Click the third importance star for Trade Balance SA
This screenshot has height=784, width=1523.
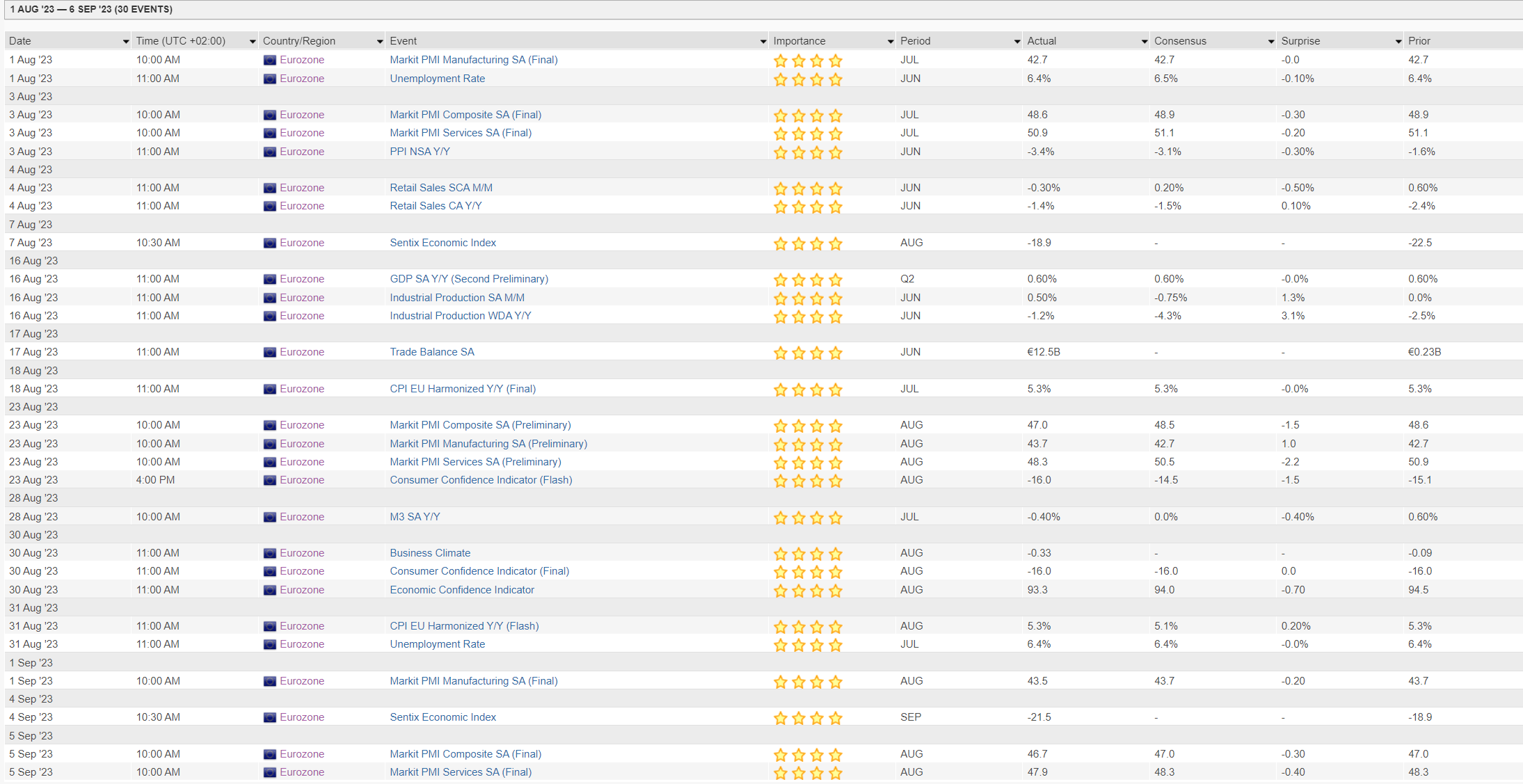(817, 353)
